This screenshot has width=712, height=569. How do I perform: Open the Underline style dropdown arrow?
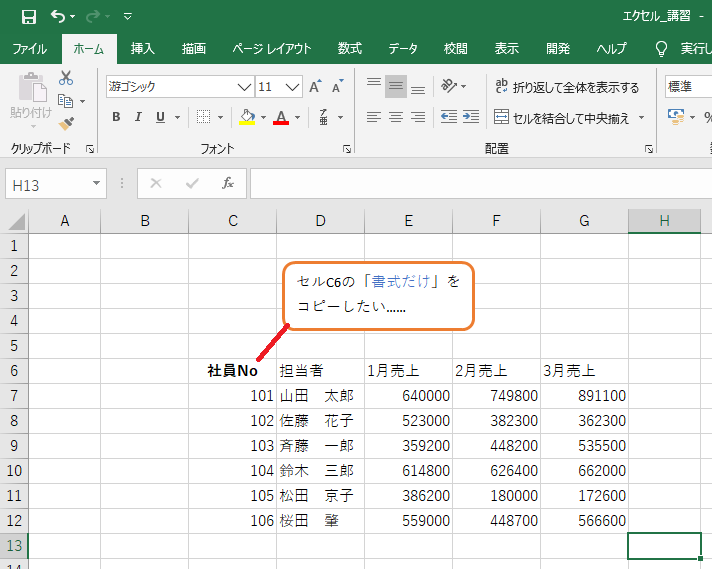coord(178,118)
